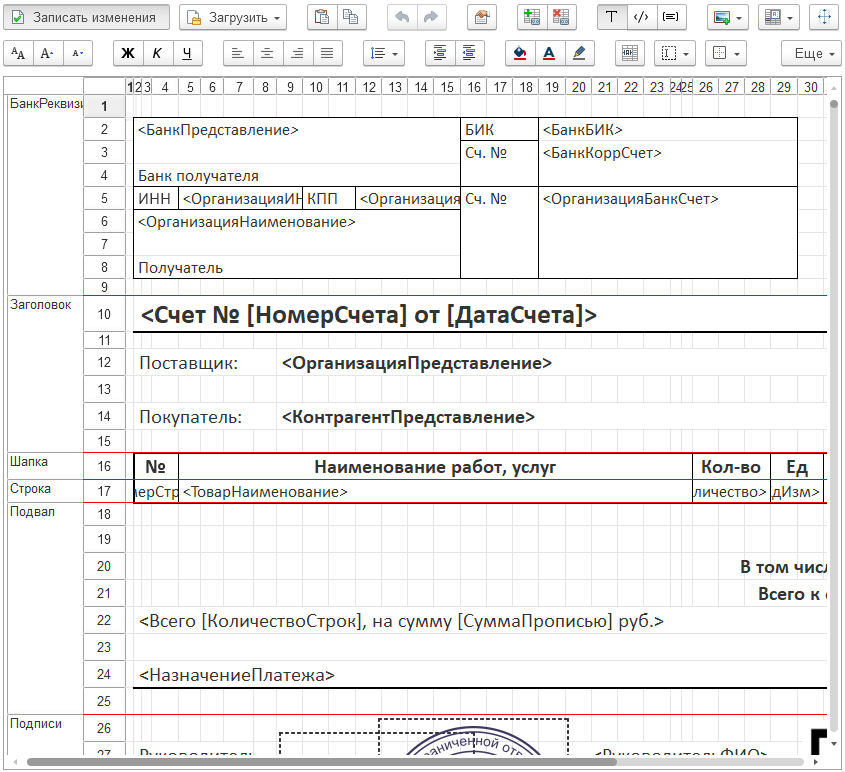
Task: Select row header 22
Action: tap(104, 621)
